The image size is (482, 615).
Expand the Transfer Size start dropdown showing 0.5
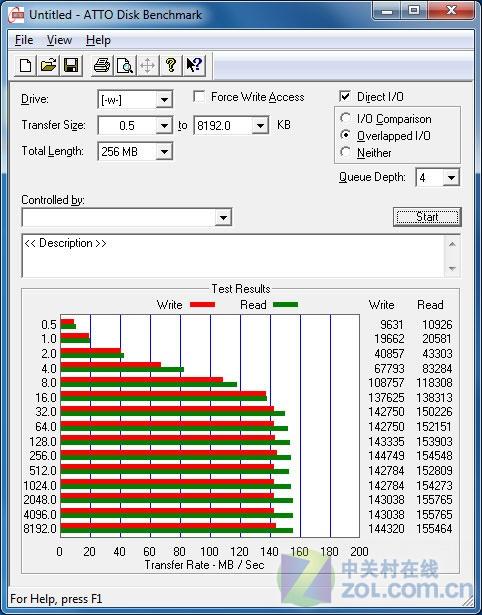(164, 126)
